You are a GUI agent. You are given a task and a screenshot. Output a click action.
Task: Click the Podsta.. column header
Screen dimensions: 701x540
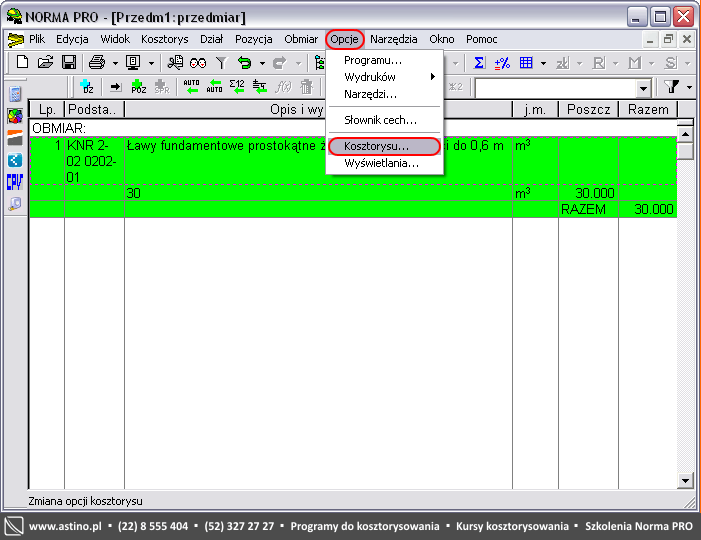[94, 110]
